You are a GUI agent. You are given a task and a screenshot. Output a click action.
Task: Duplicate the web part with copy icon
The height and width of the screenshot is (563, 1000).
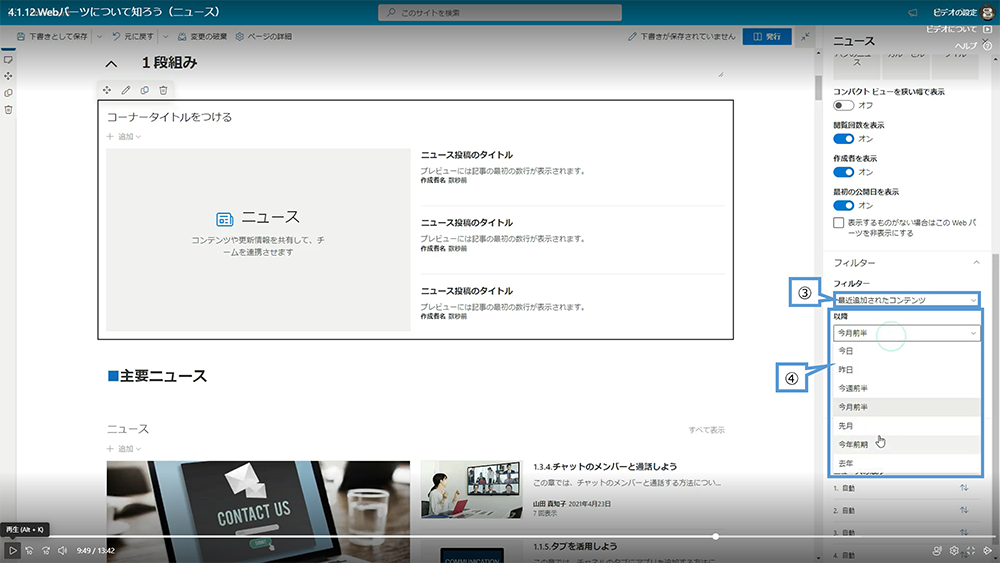pyautogui.click(x=145, y=91)
